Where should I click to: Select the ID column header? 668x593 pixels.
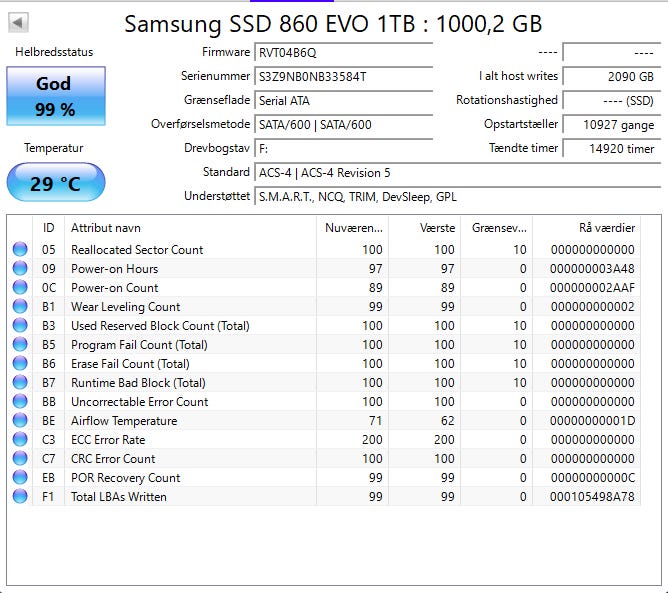49,228
